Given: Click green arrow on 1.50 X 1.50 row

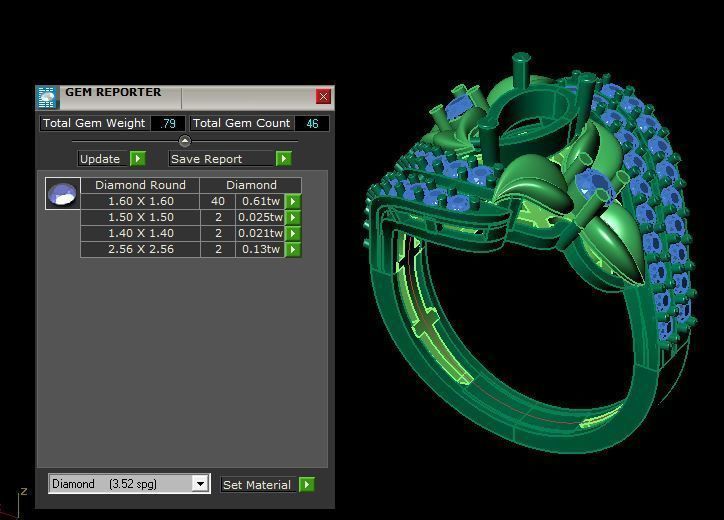Looking at the screenshot, I should tap(293, 218).
